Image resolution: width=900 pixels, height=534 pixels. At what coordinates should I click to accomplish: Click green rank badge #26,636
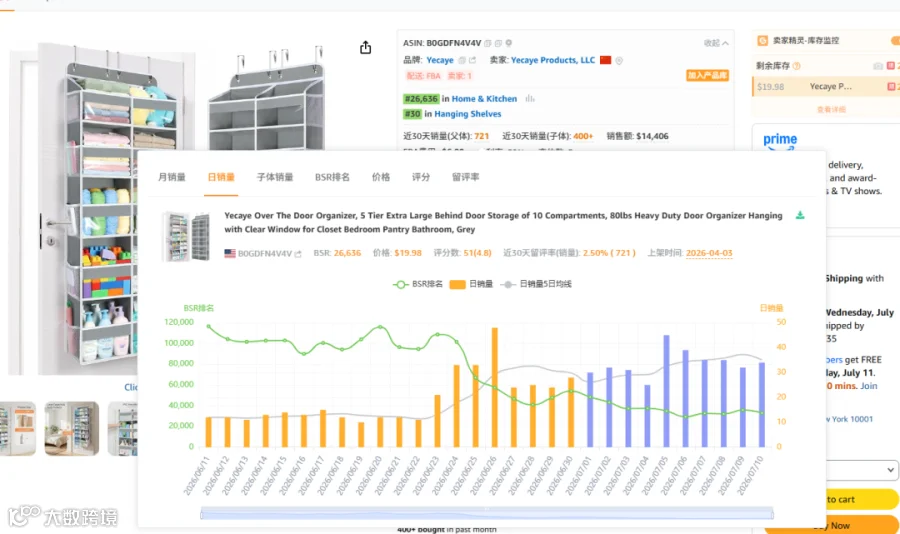coord(421,99)
